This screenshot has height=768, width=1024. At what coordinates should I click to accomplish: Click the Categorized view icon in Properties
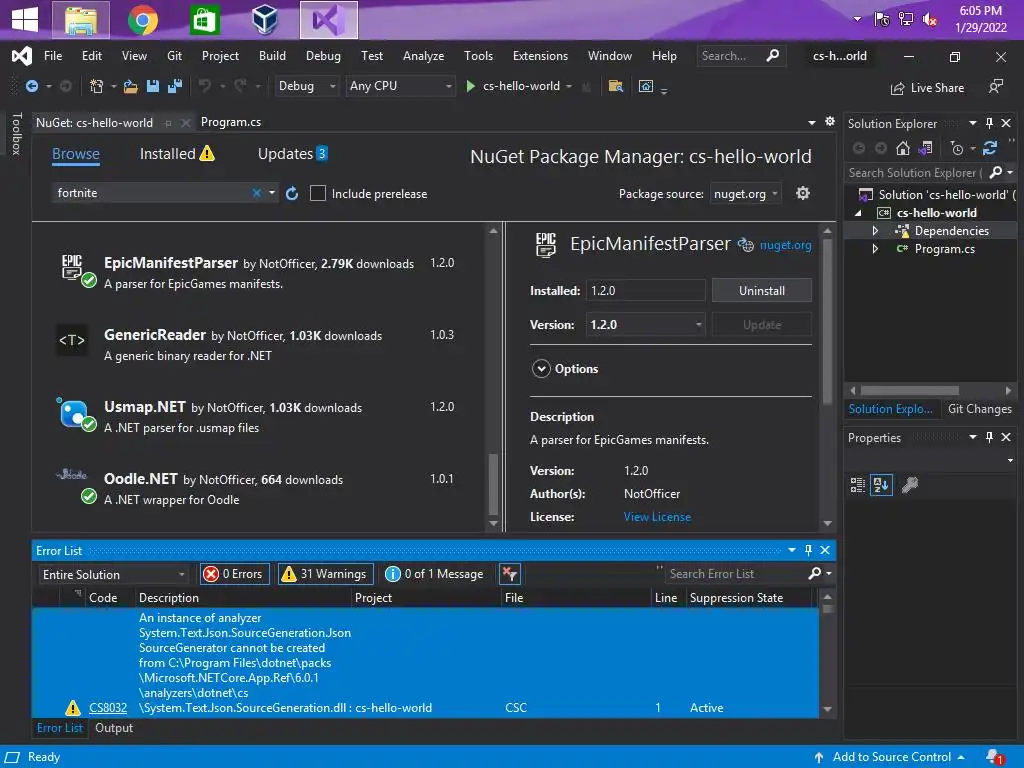pos(857,485)
